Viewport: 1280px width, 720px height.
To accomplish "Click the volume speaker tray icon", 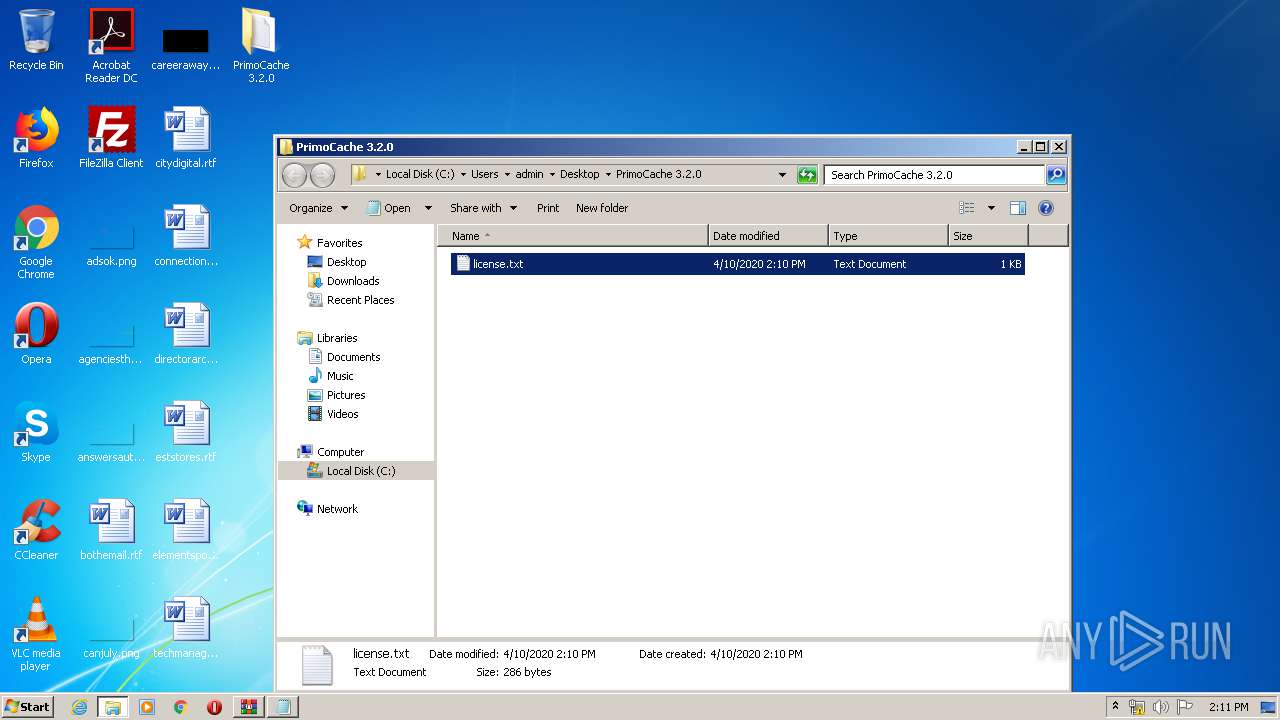I will tap(1160, 707).
